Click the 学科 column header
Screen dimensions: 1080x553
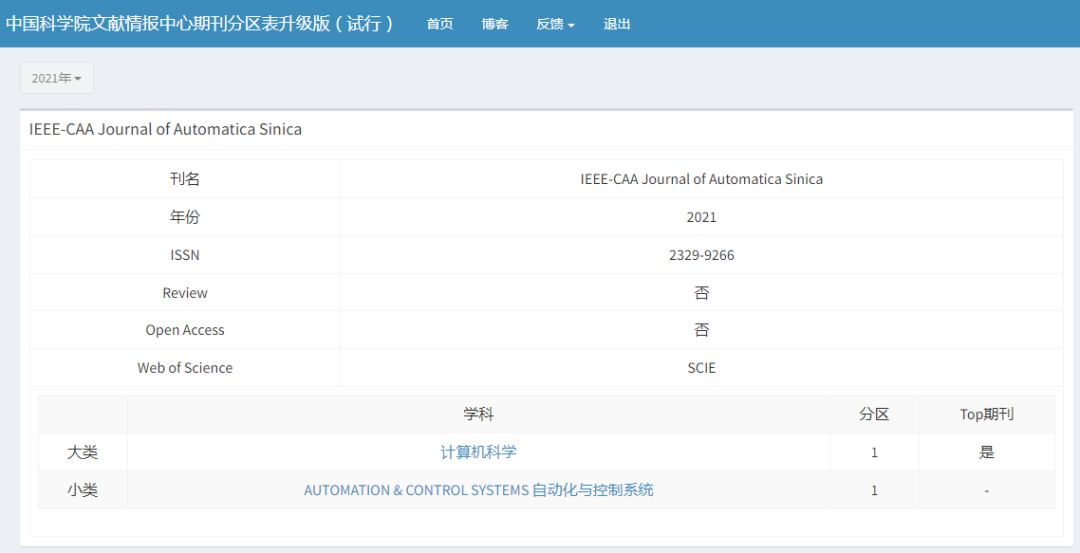pos(478,414)
